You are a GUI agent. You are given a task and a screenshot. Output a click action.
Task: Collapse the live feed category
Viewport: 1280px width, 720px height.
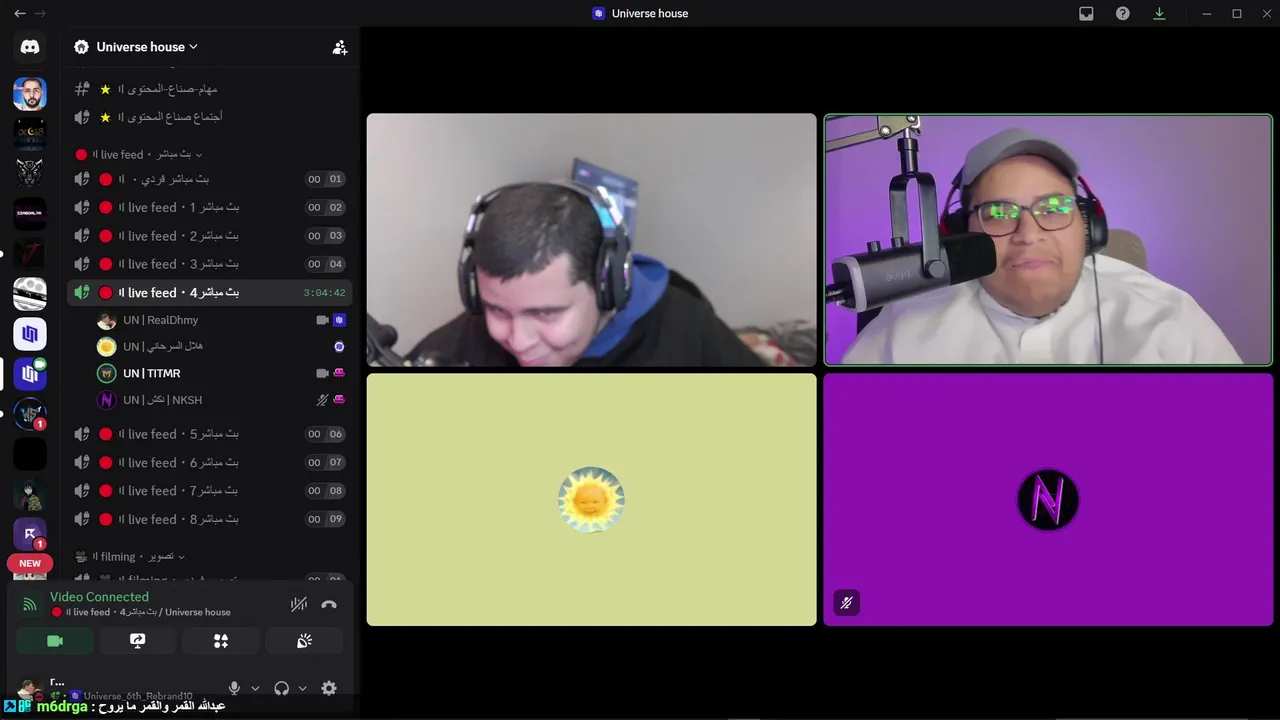[139, 154]
